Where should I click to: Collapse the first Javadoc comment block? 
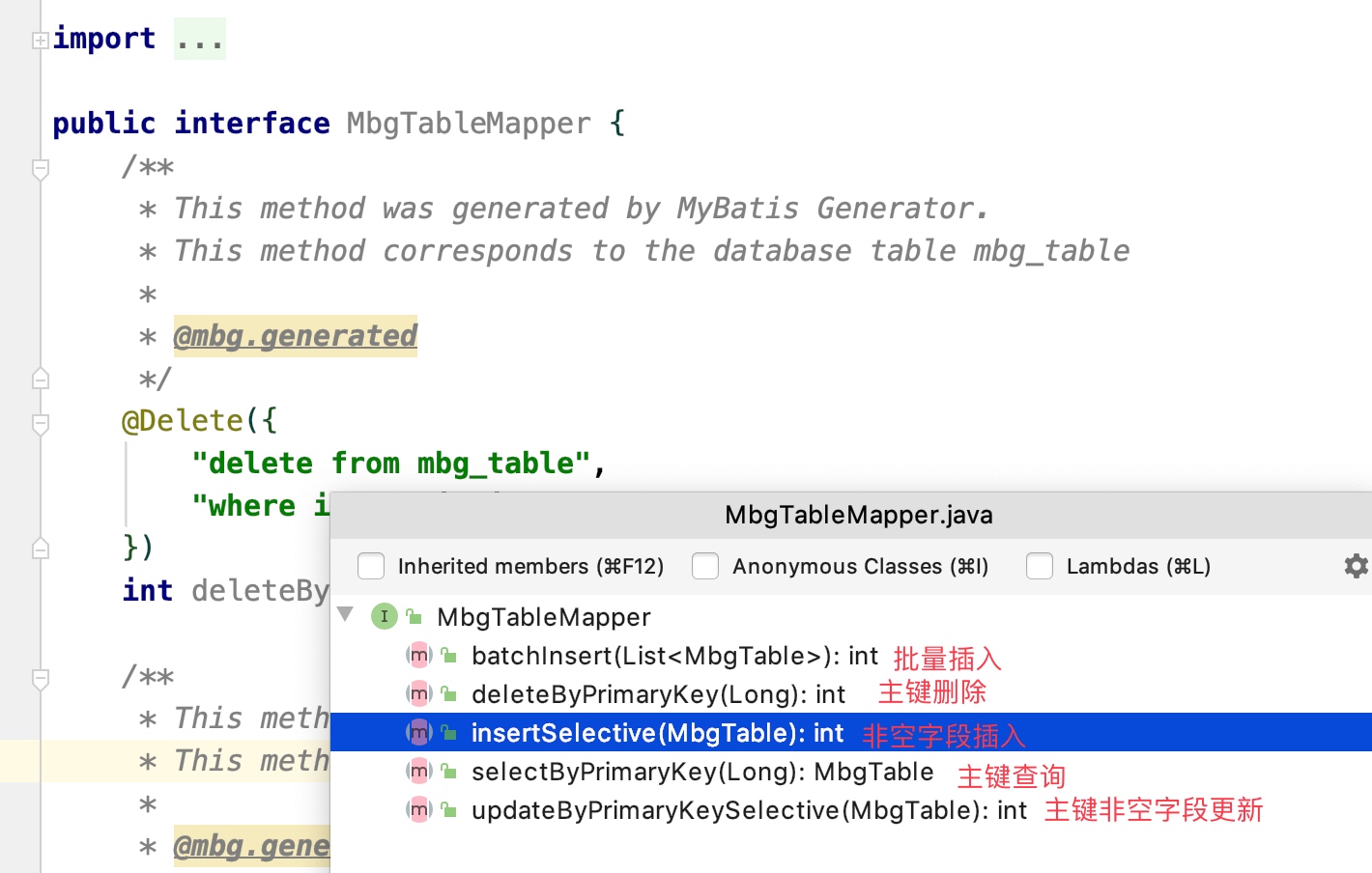[41, 169]
